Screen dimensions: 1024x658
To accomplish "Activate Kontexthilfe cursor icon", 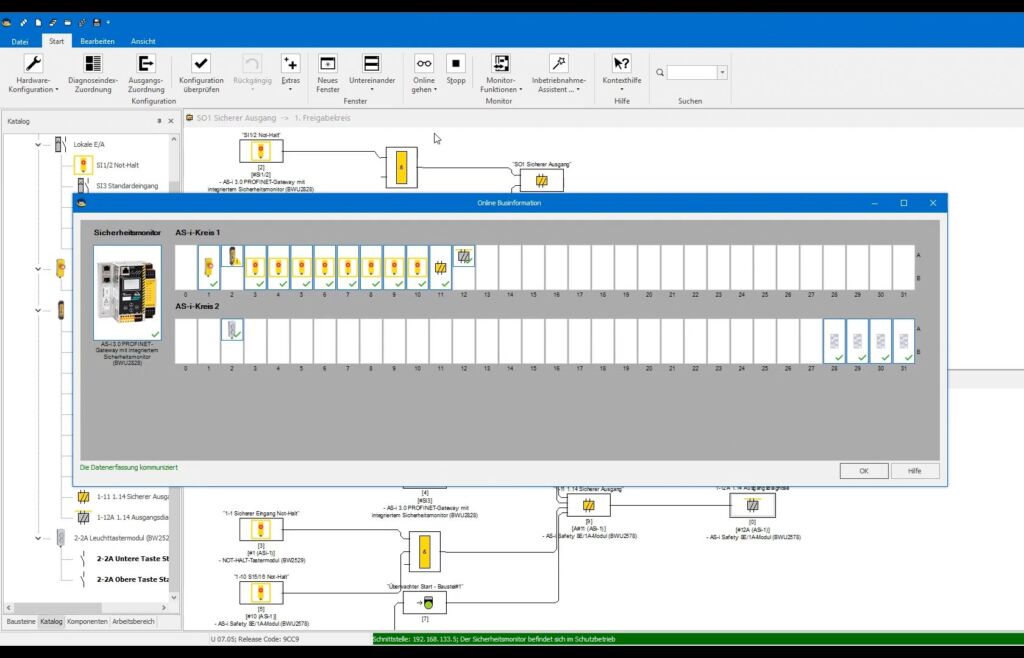I will [621, 64].
